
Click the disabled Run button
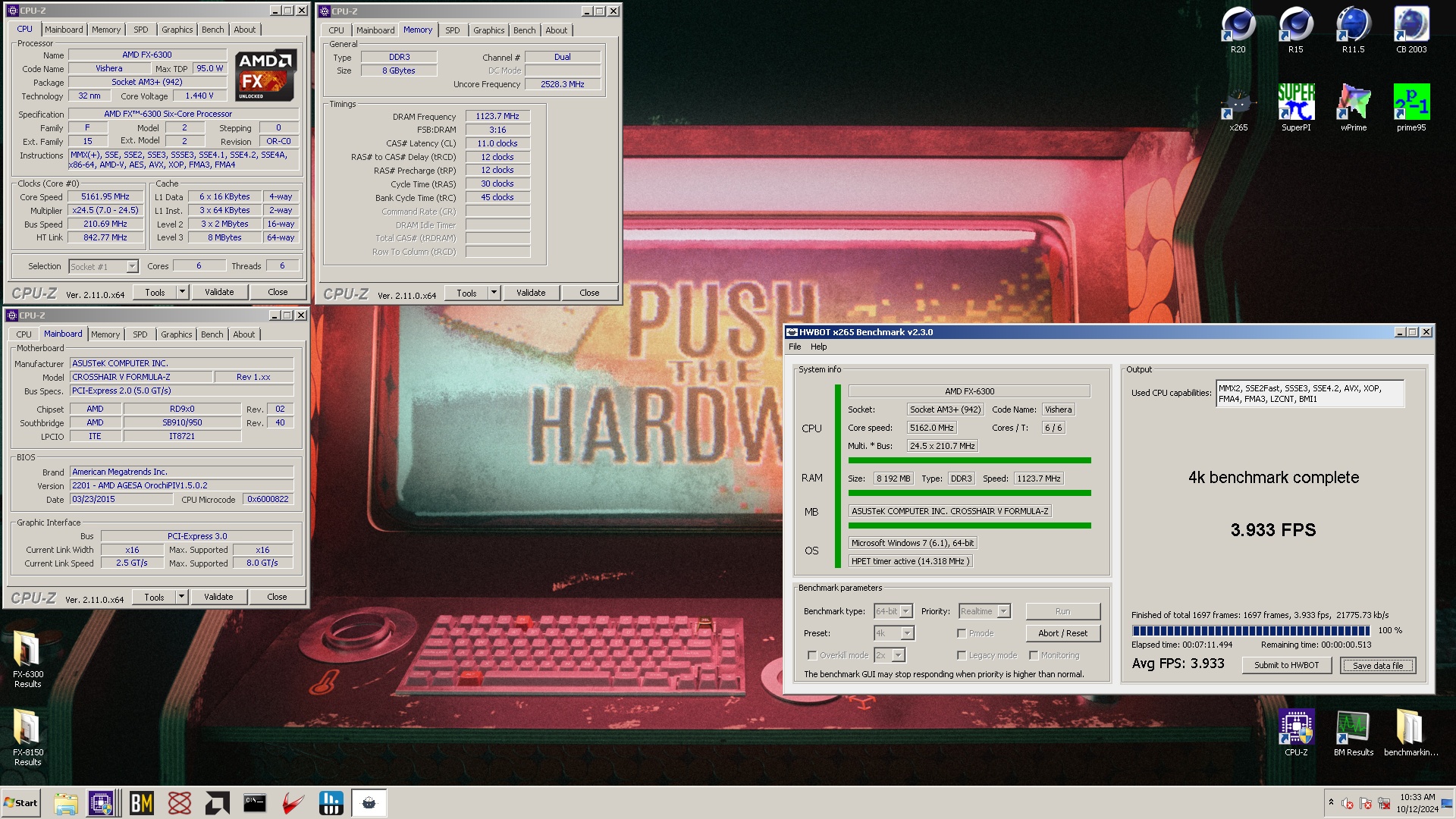(x=1062, y=611)
